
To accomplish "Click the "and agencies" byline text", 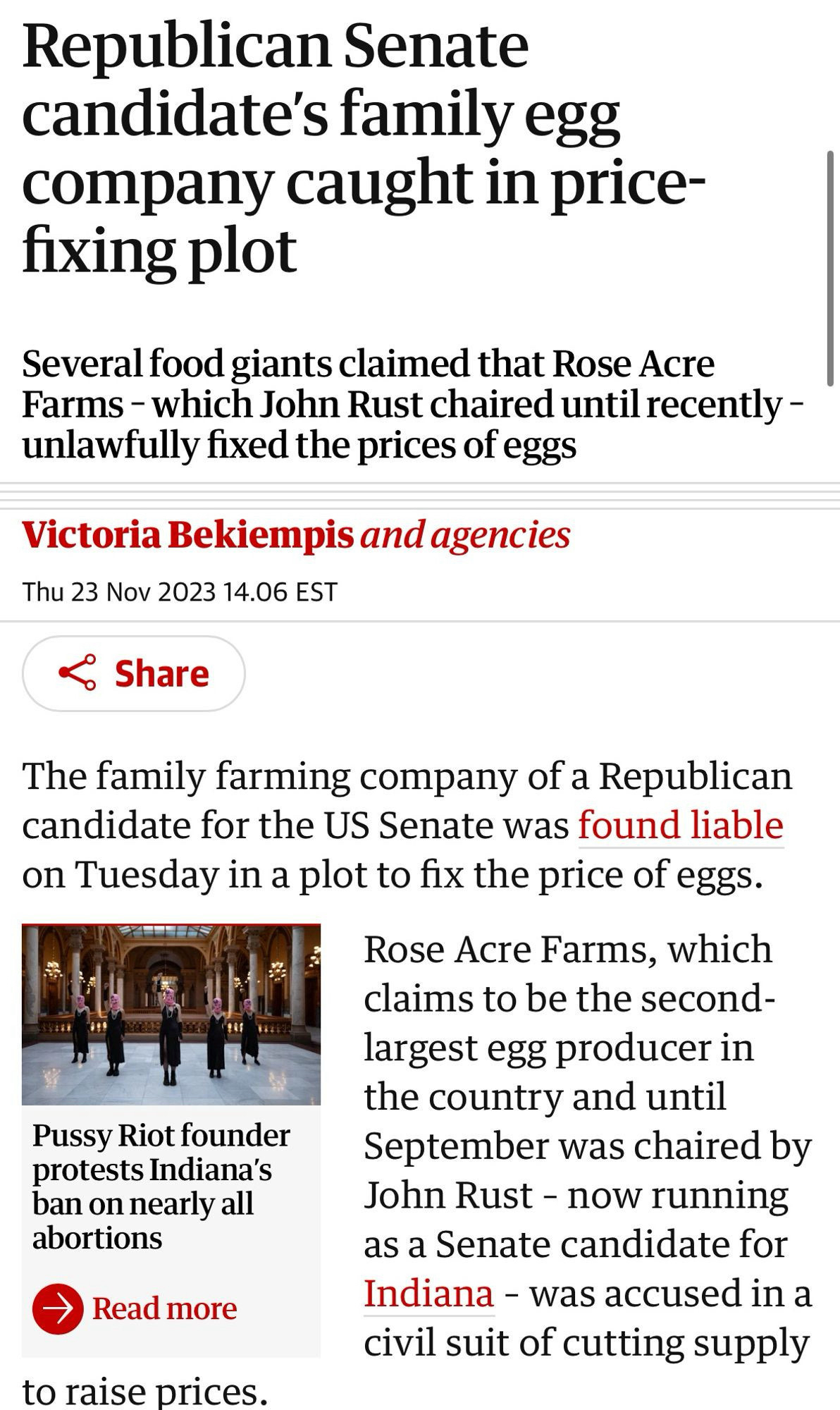I will [465, 534].
